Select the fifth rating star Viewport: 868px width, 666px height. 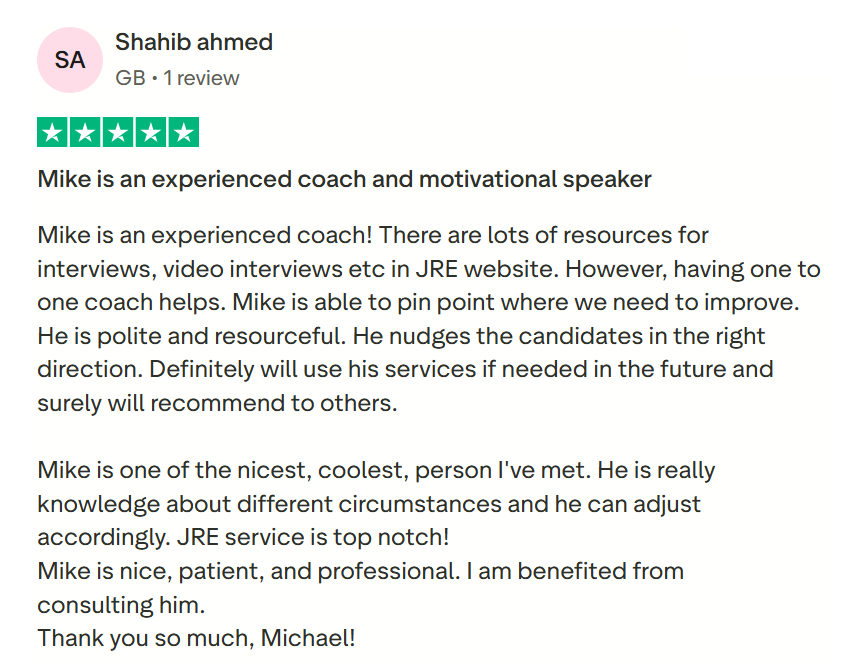point(183,132)
